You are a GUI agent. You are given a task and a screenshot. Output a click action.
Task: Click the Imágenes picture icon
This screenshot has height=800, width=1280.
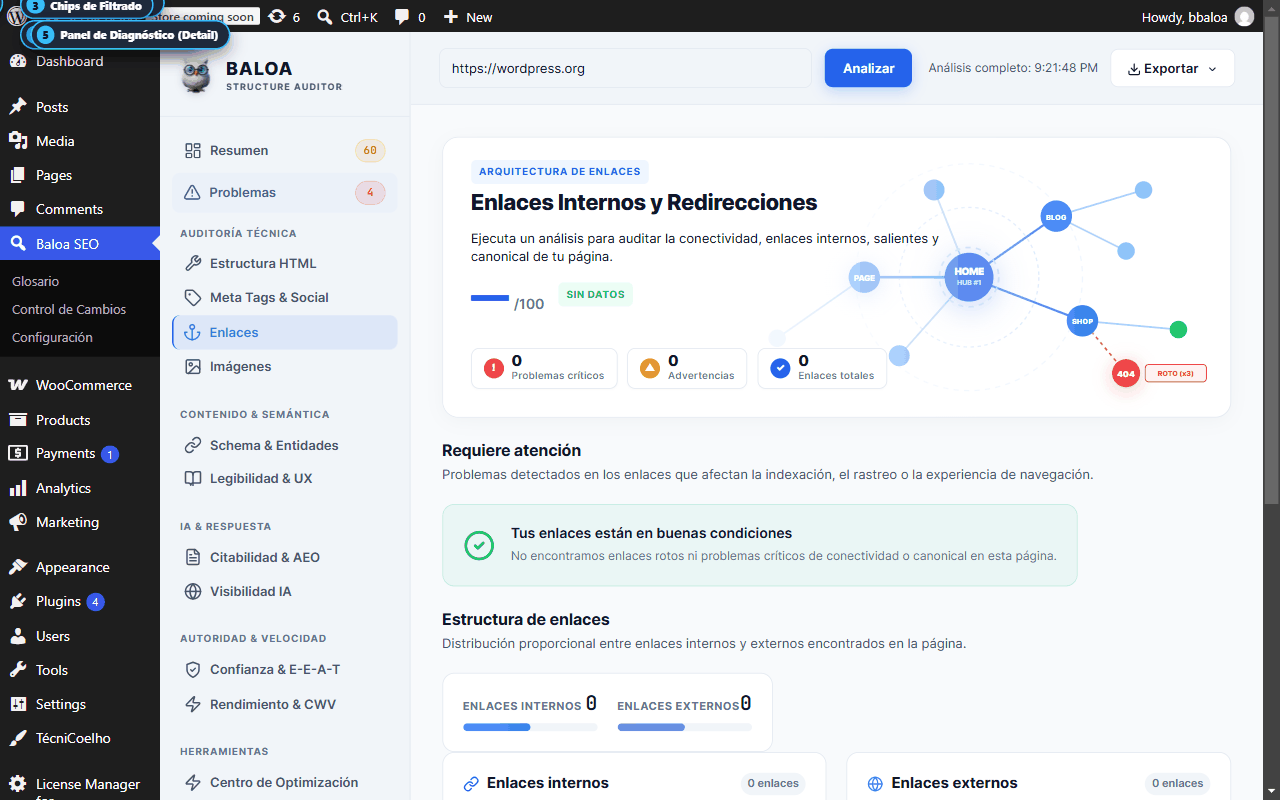[x=193, y=366]
